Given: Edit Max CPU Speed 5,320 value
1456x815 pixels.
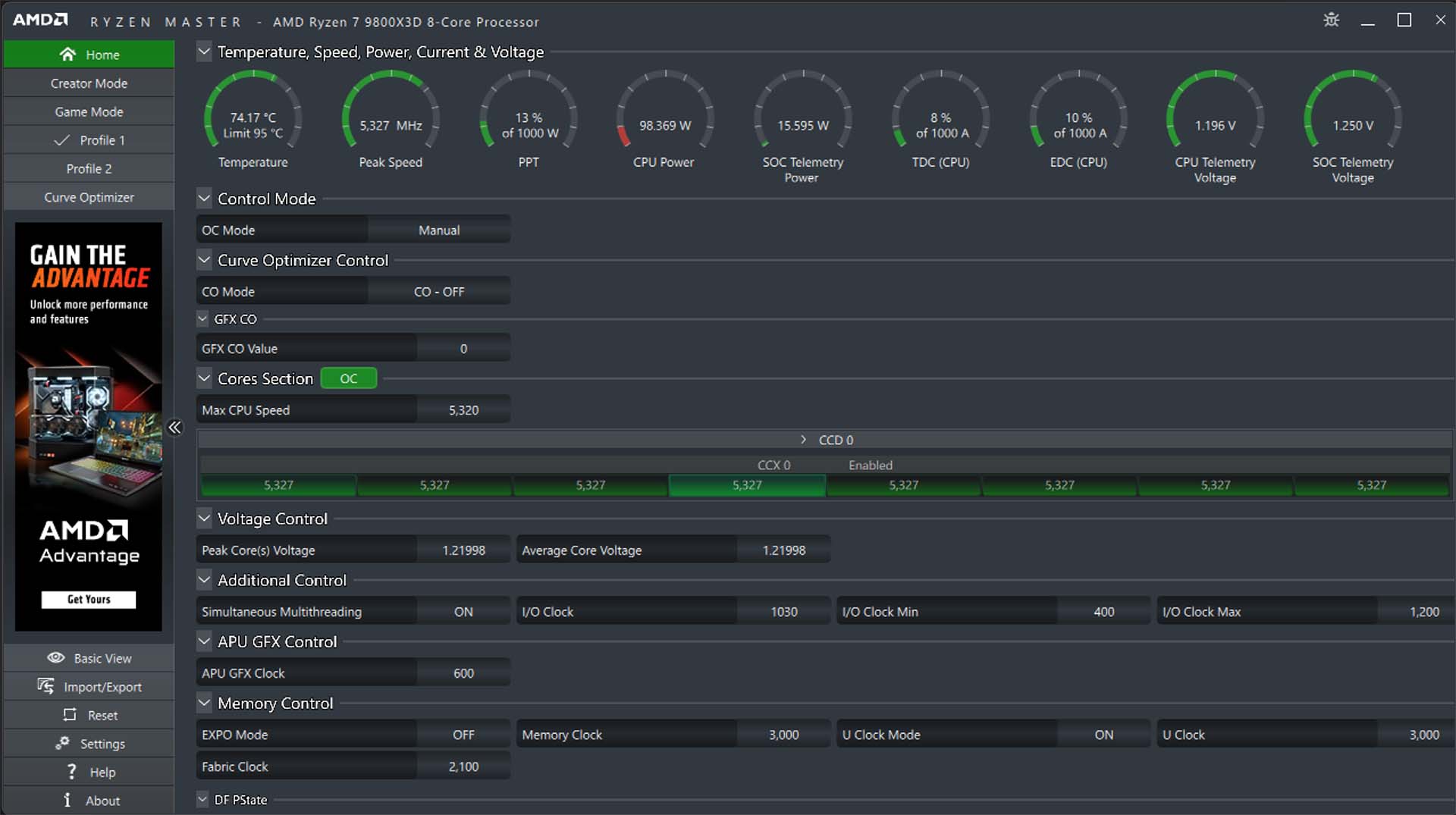Looking at the screenshot, I should 463,410.
